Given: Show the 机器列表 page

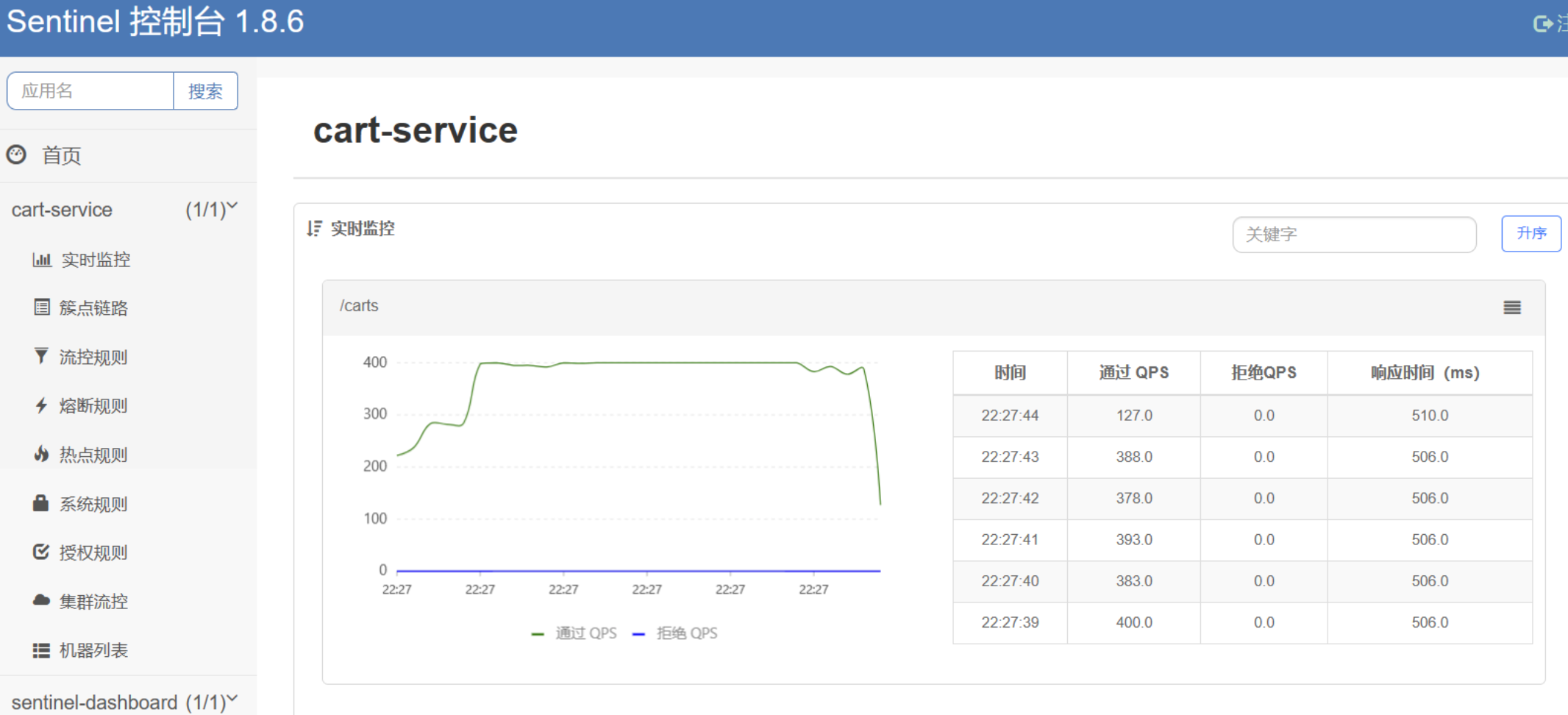Looking at the screenshot, I should (93, 650).
